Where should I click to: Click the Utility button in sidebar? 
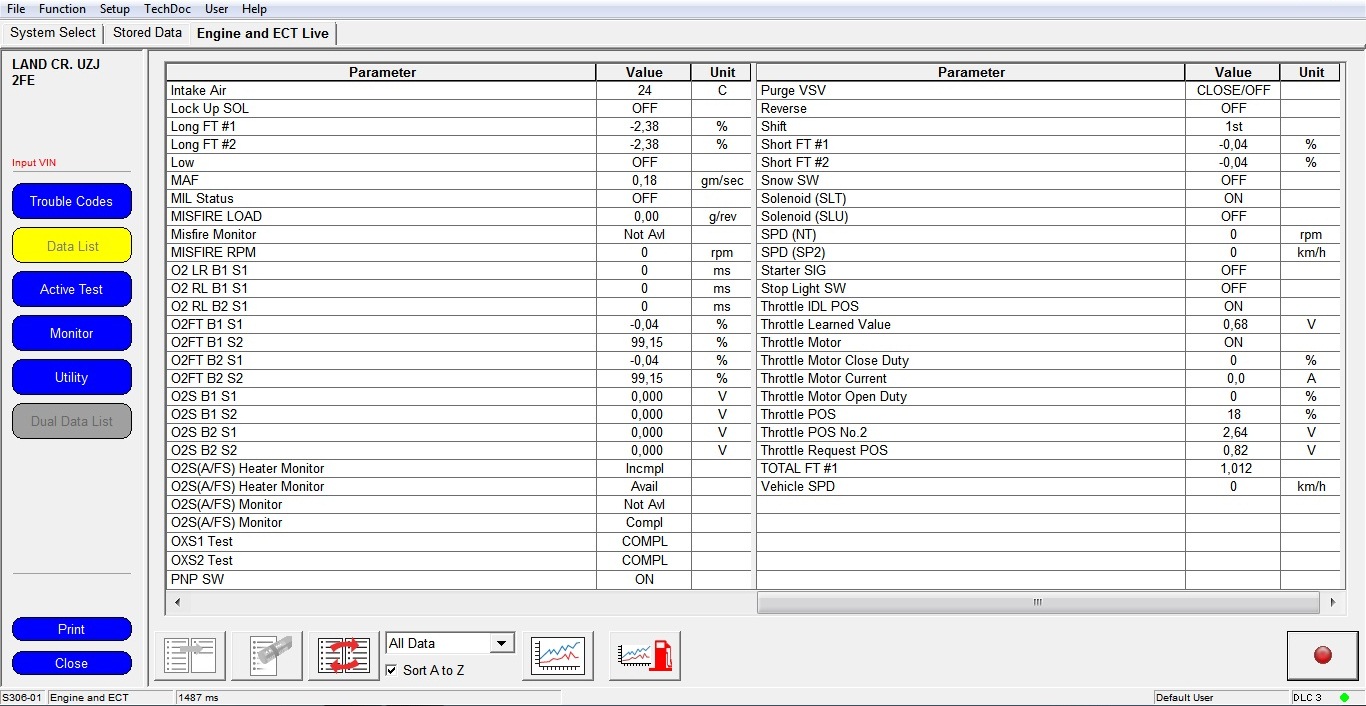point(71,377)
